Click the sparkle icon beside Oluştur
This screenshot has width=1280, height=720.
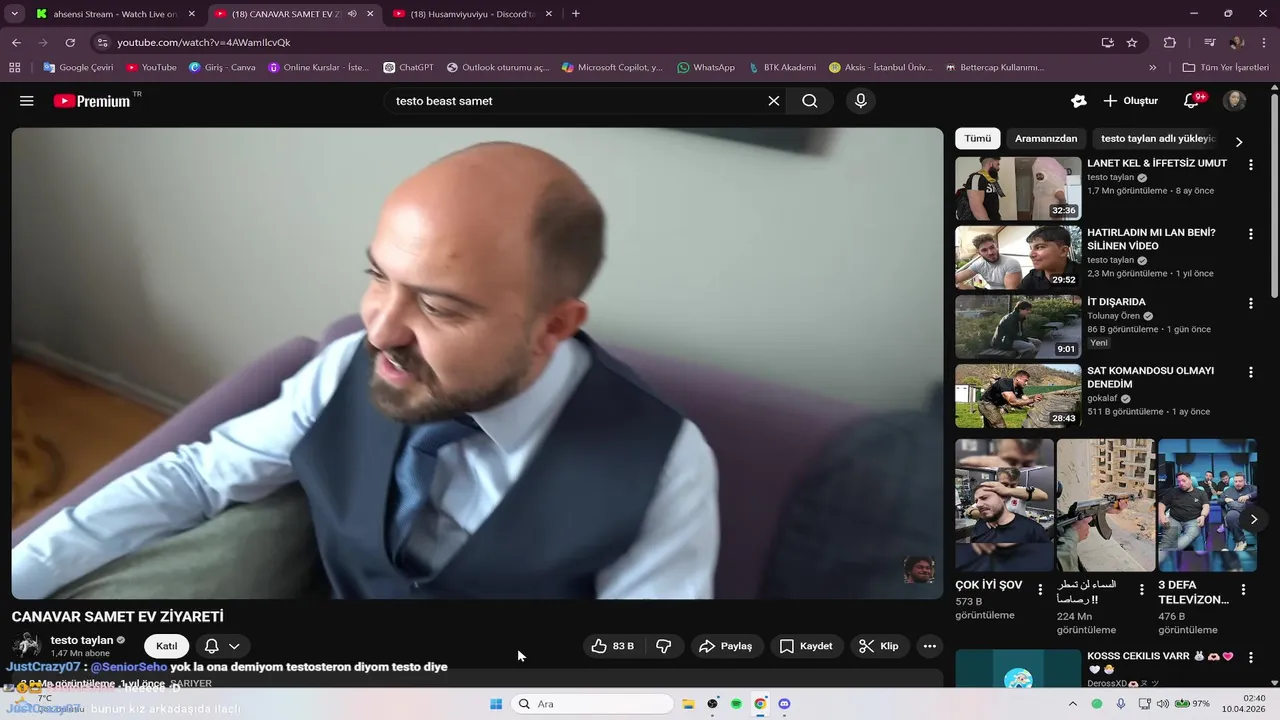pyautogui.click(x=1078, y=101)
